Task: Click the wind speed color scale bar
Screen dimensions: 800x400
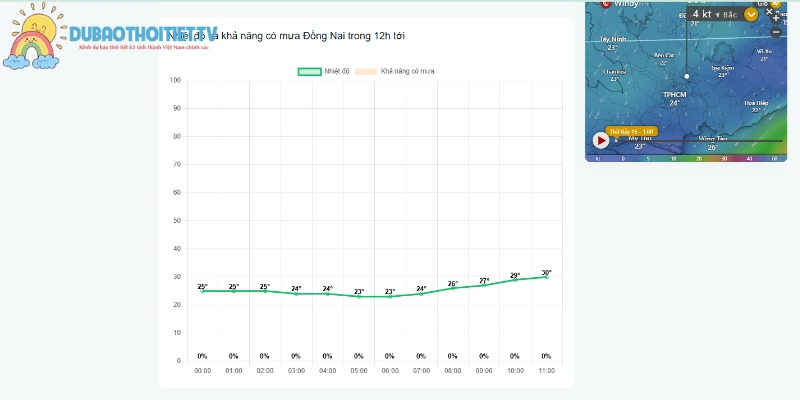Action: (x=686, y=159)
